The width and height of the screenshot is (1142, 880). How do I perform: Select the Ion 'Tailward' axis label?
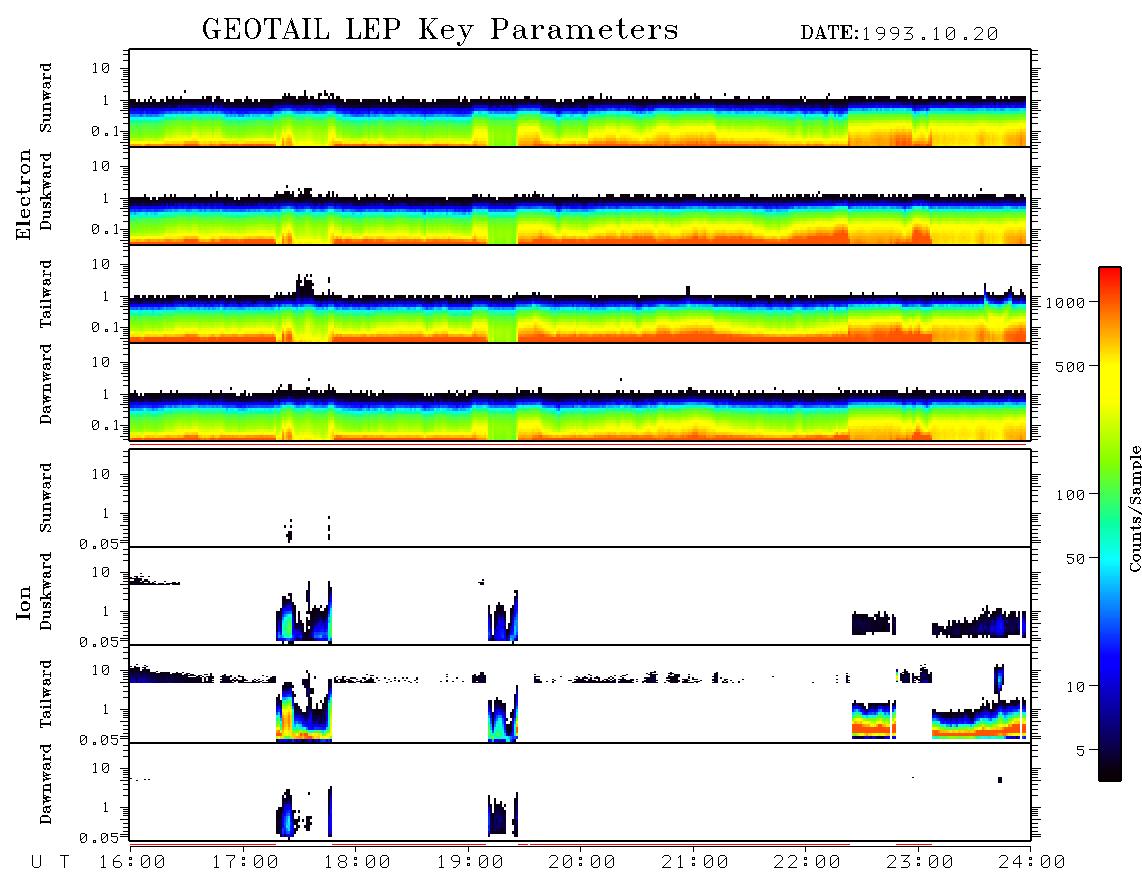point(46,694)
